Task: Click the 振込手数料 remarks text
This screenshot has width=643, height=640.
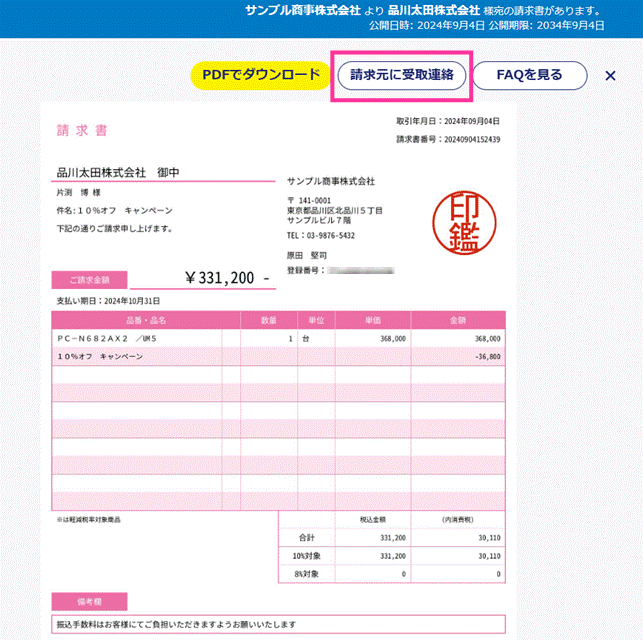Action: click(176, 624)
